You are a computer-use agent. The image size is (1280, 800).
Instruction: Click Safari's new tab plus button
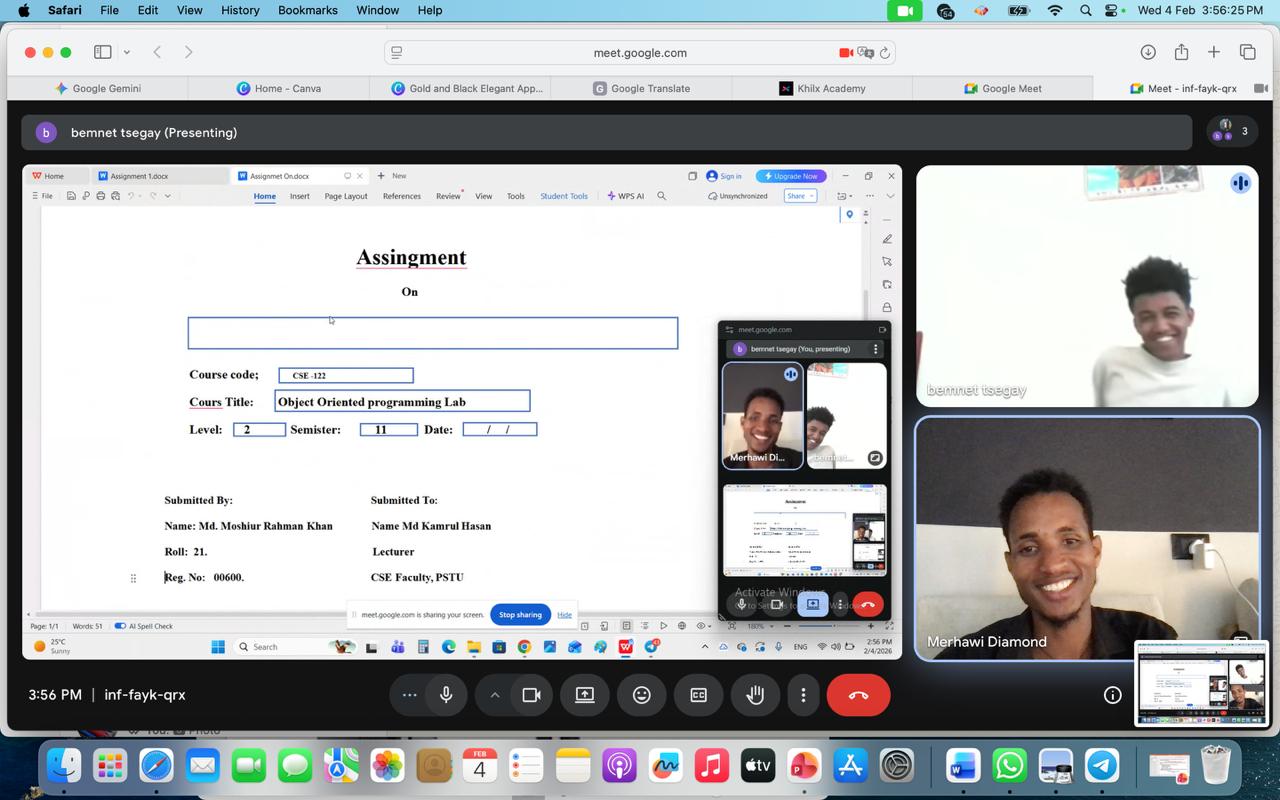pos(1213,52)
